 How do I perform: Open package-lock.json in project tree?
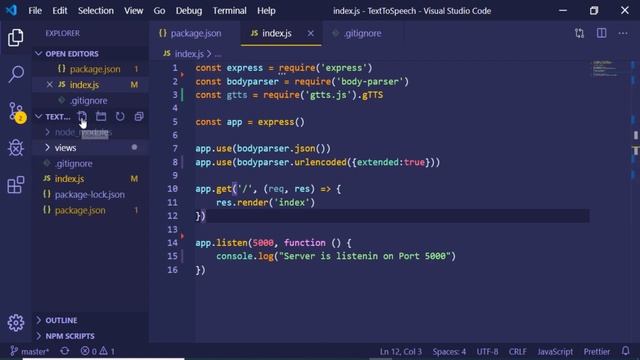click(x=90, y=195)
